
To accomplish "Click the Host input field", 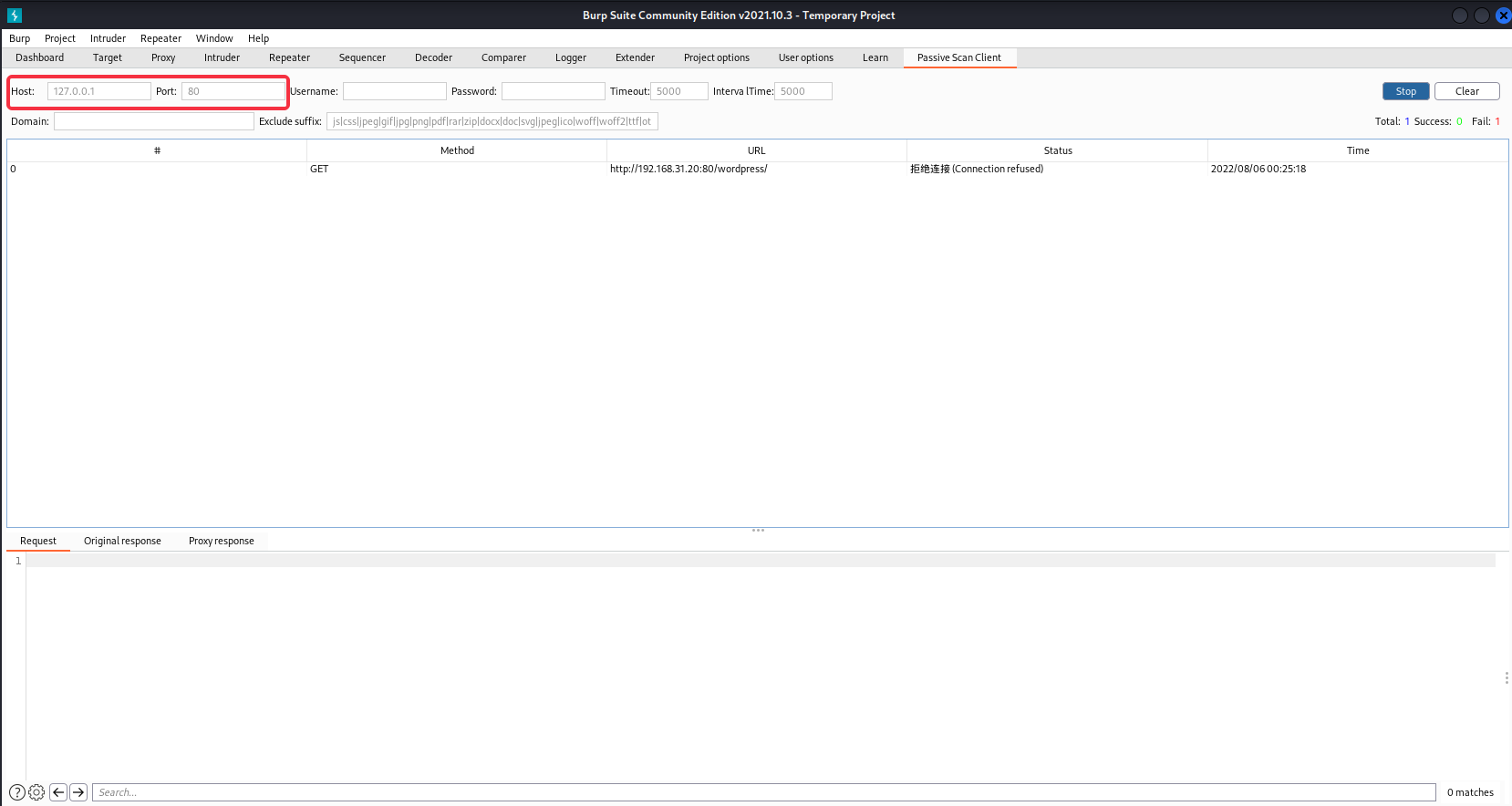I will 98,91.
